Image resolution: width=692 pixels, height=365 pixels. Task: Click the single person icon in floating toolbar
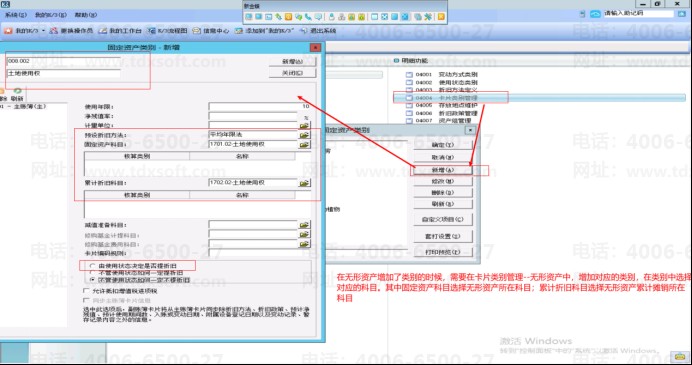point(332,17)
